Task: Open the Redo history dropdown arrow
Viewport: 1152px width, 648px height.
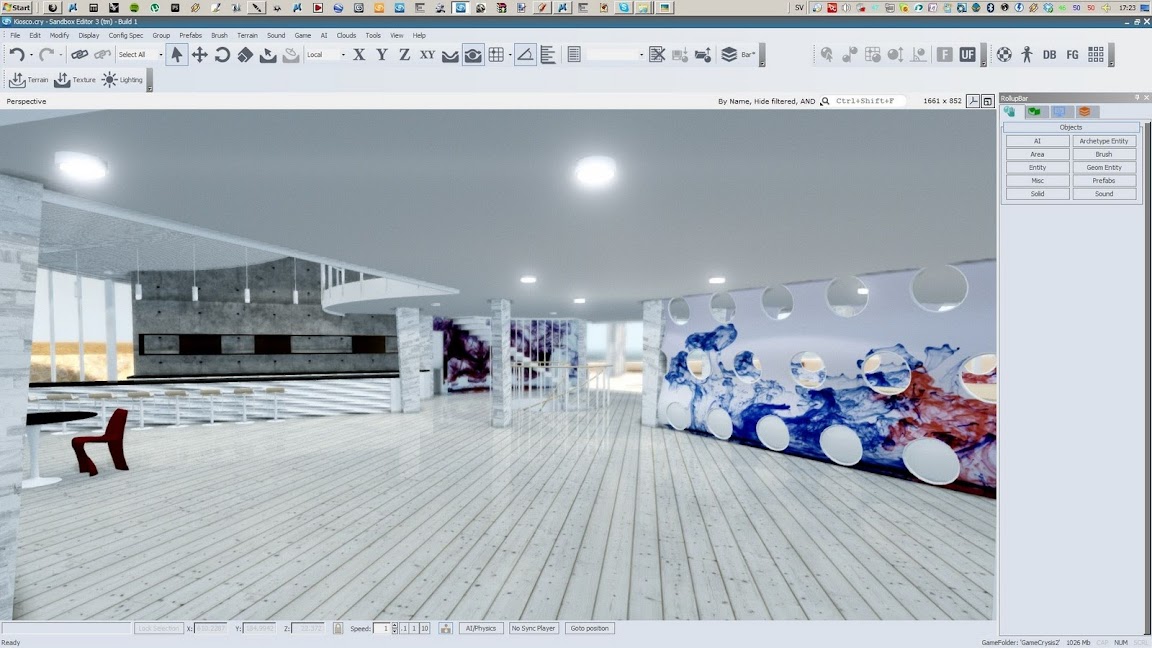Action: click(x=60, y=55)
